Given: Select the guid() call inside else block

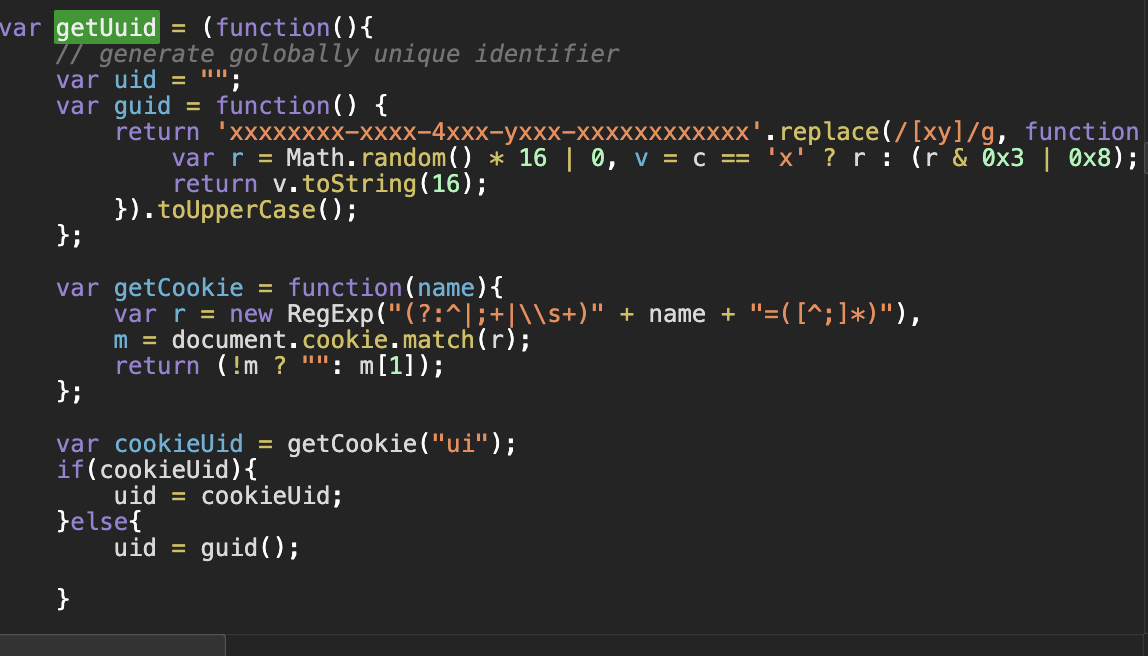Looking at the screenshot, I should click(x=245, y=547).
